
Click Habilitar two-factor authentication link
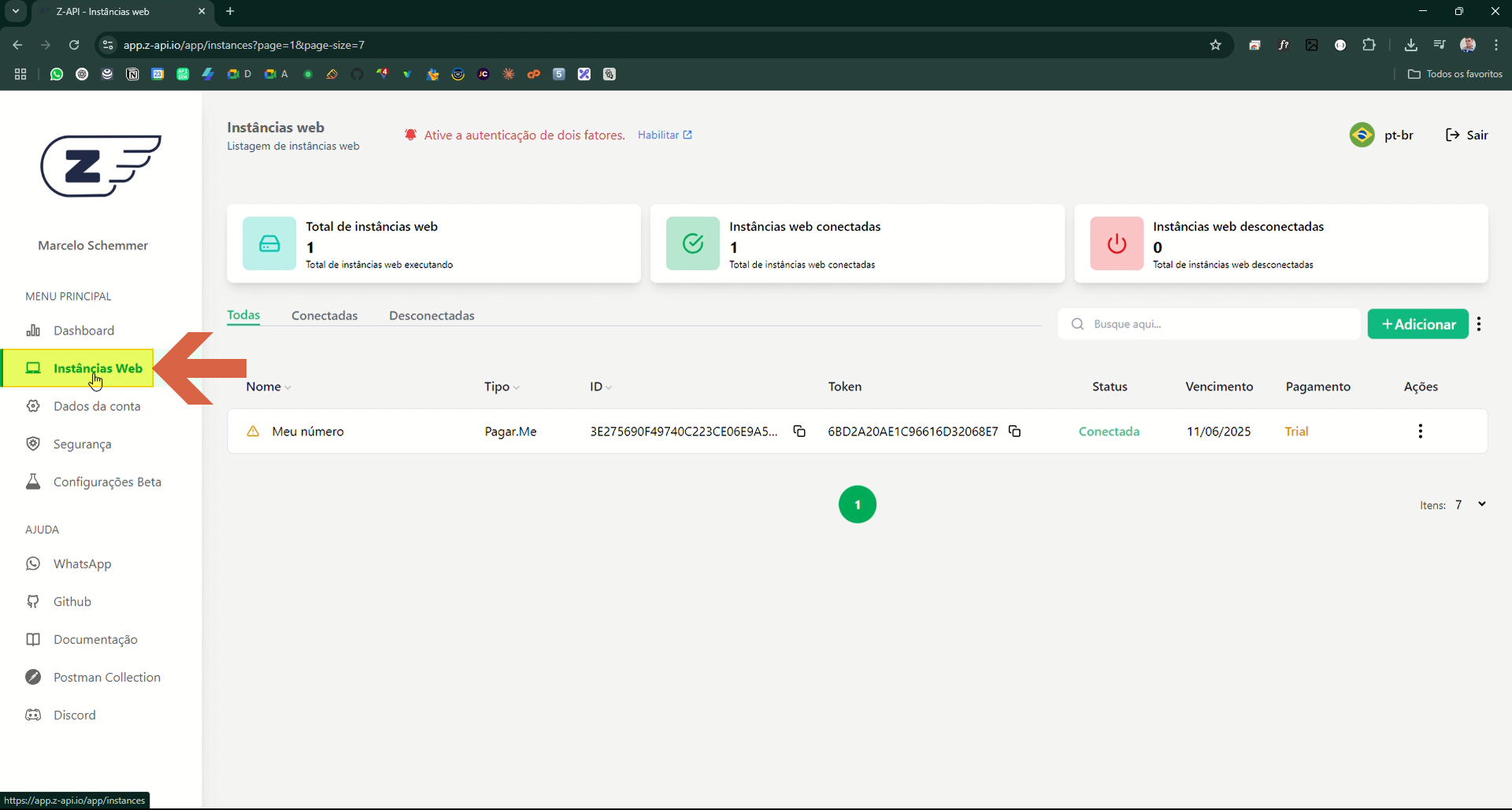point(665,135)
